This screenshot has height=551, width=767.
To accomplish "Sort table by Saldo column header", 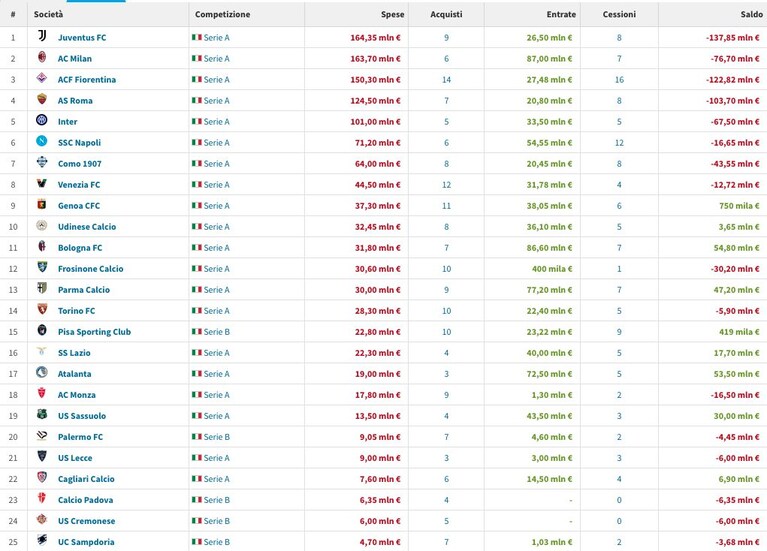I will (751, 14).
